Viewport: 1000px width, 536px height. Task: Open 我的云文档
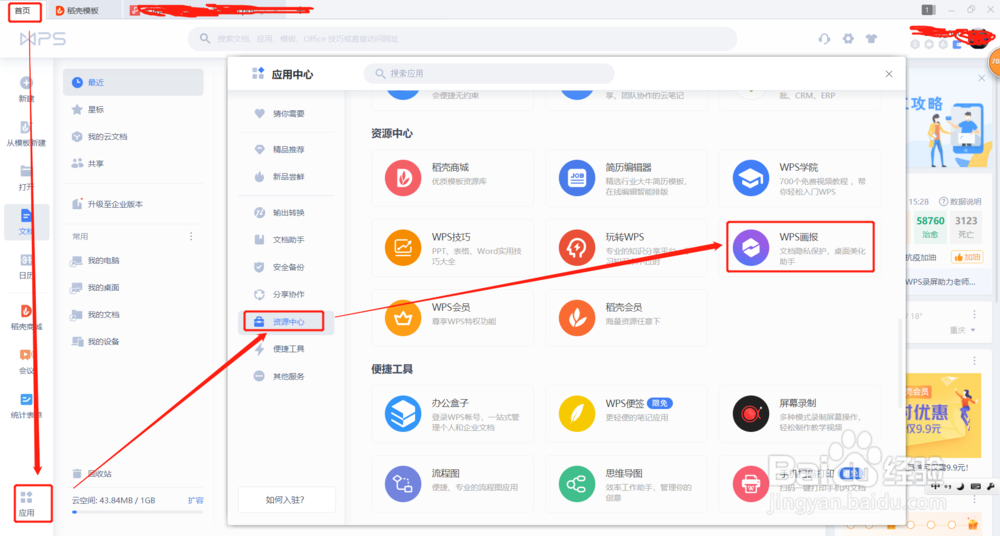[133, 137]
